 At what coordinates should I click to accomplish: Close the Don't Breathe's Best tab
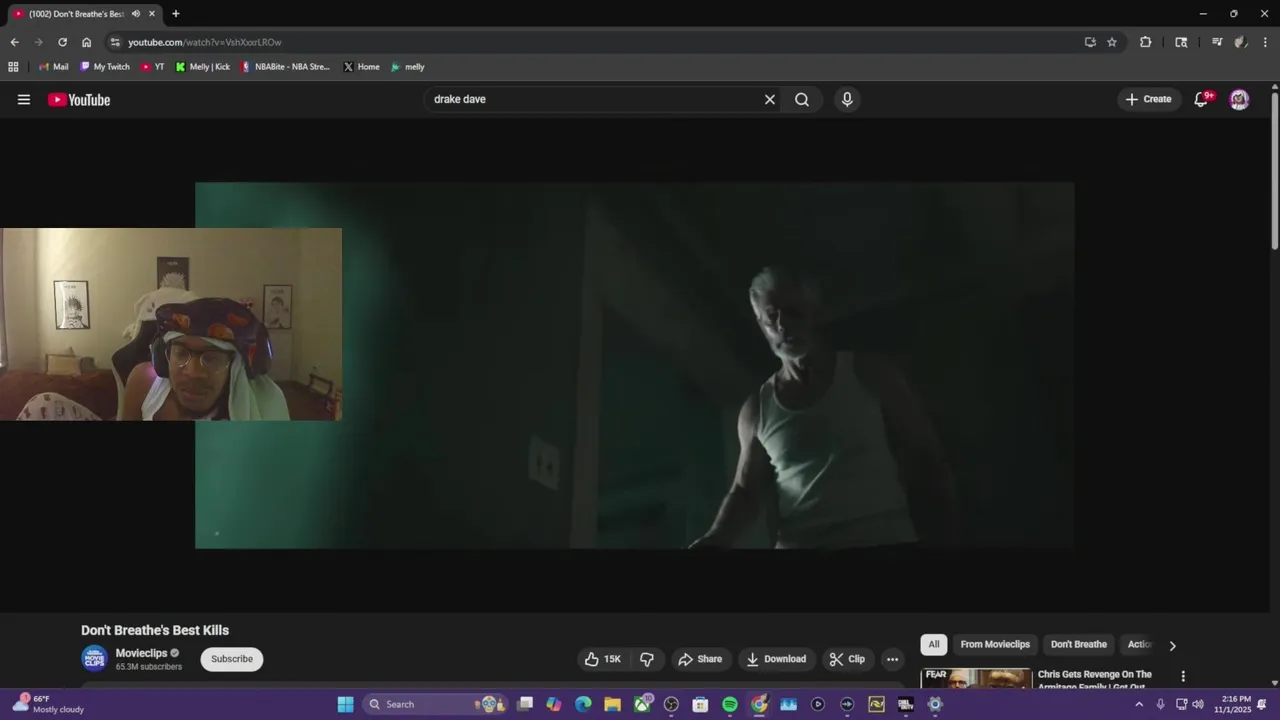(152, 14)
